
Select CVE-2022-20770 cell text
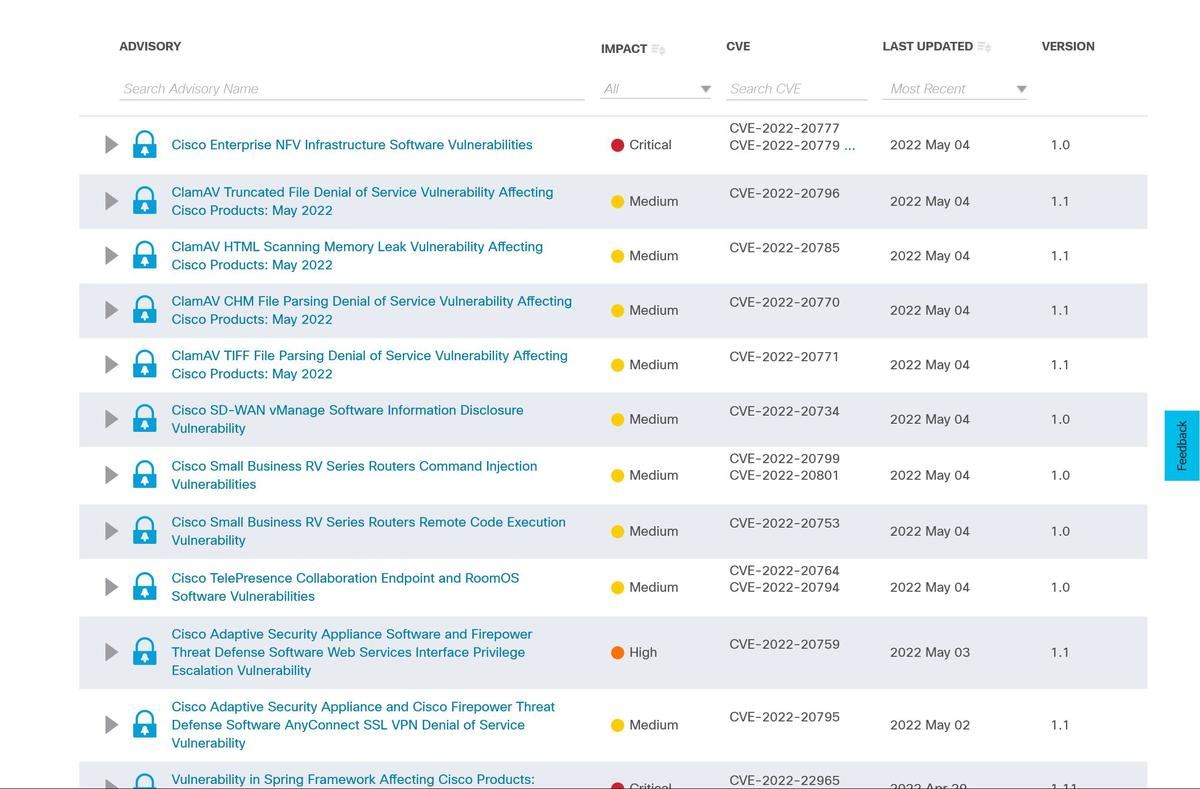tap(785, 302)
